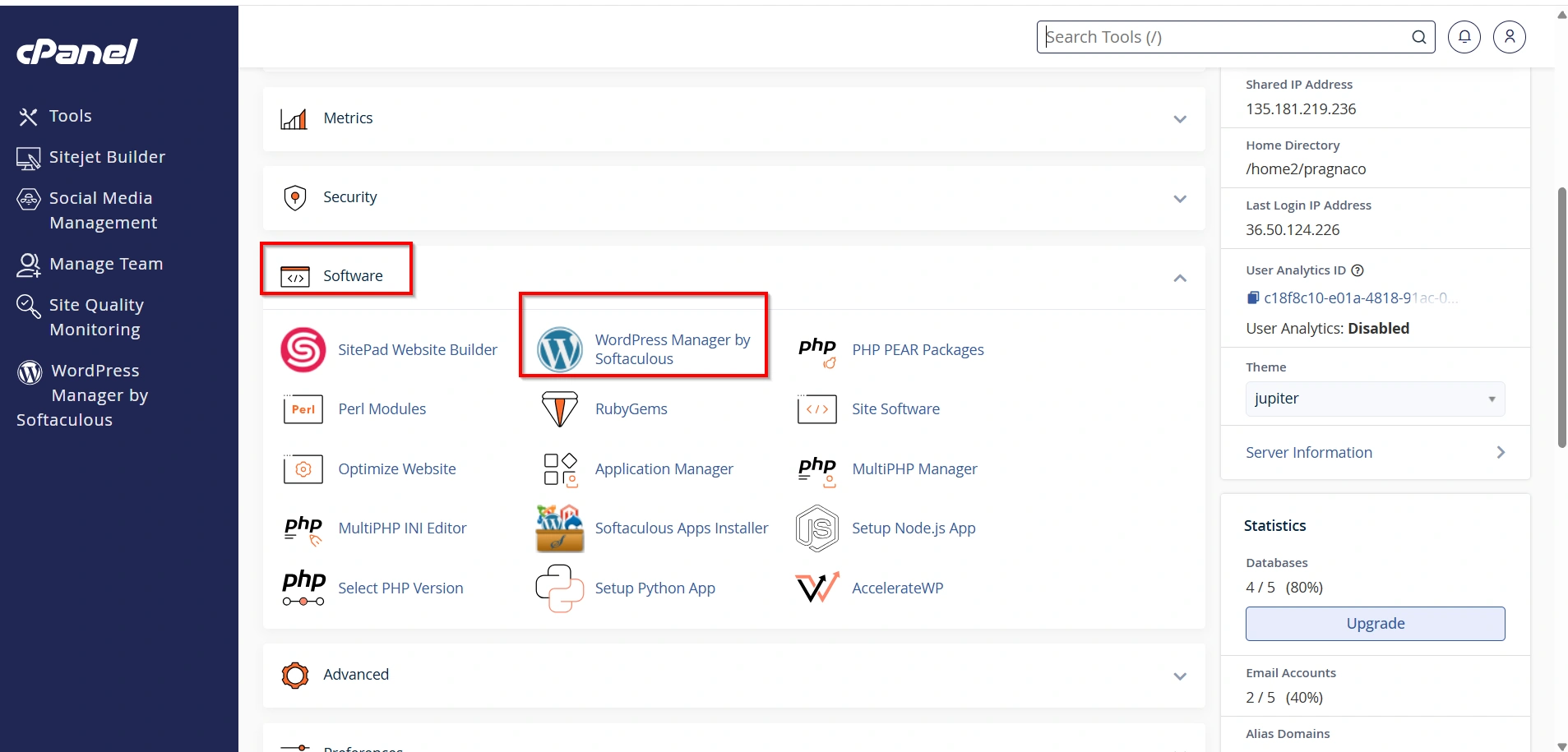The height and width of the screenshot is (752, 1568).
Task: Click the Application Manager icon
Action: tap(561, 469)
